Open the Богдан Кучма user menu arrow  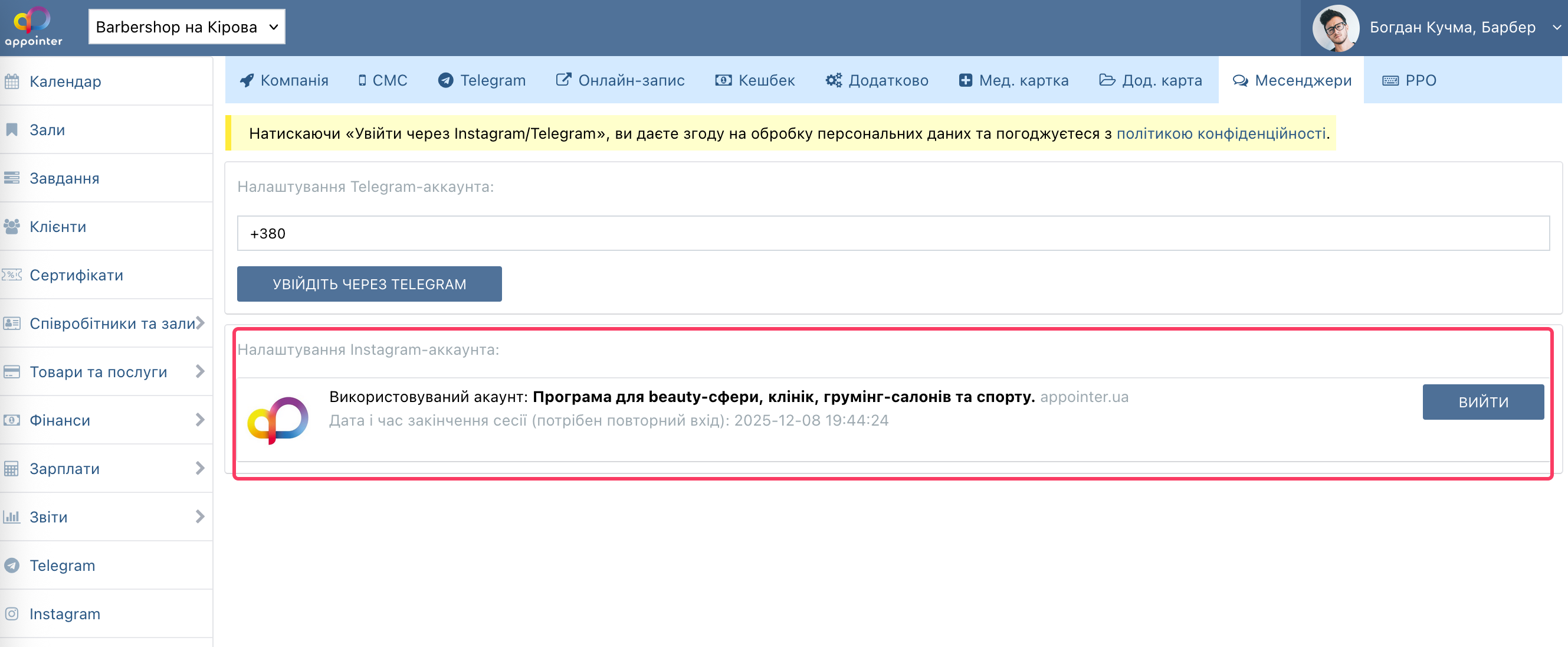[x=1555, y=27]
